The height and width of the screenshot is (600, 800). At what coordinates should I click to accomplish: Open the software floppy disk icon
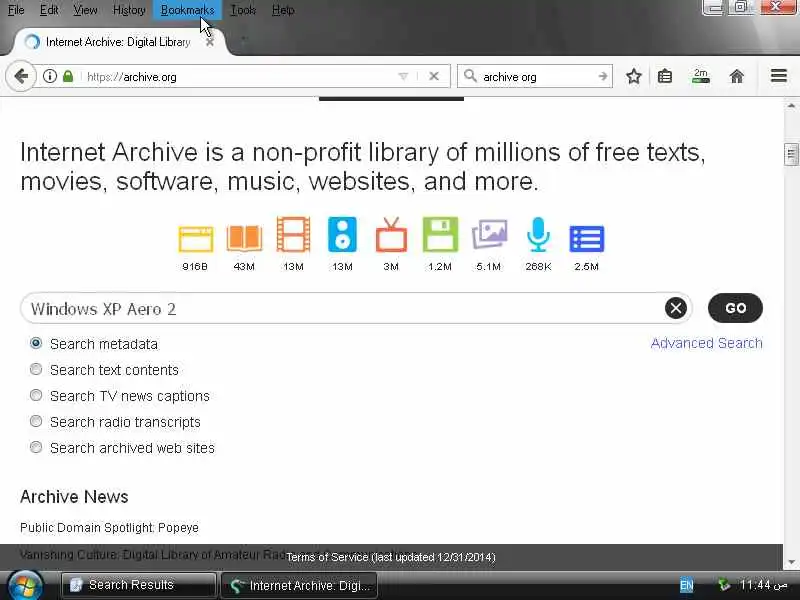coord(440,234)
